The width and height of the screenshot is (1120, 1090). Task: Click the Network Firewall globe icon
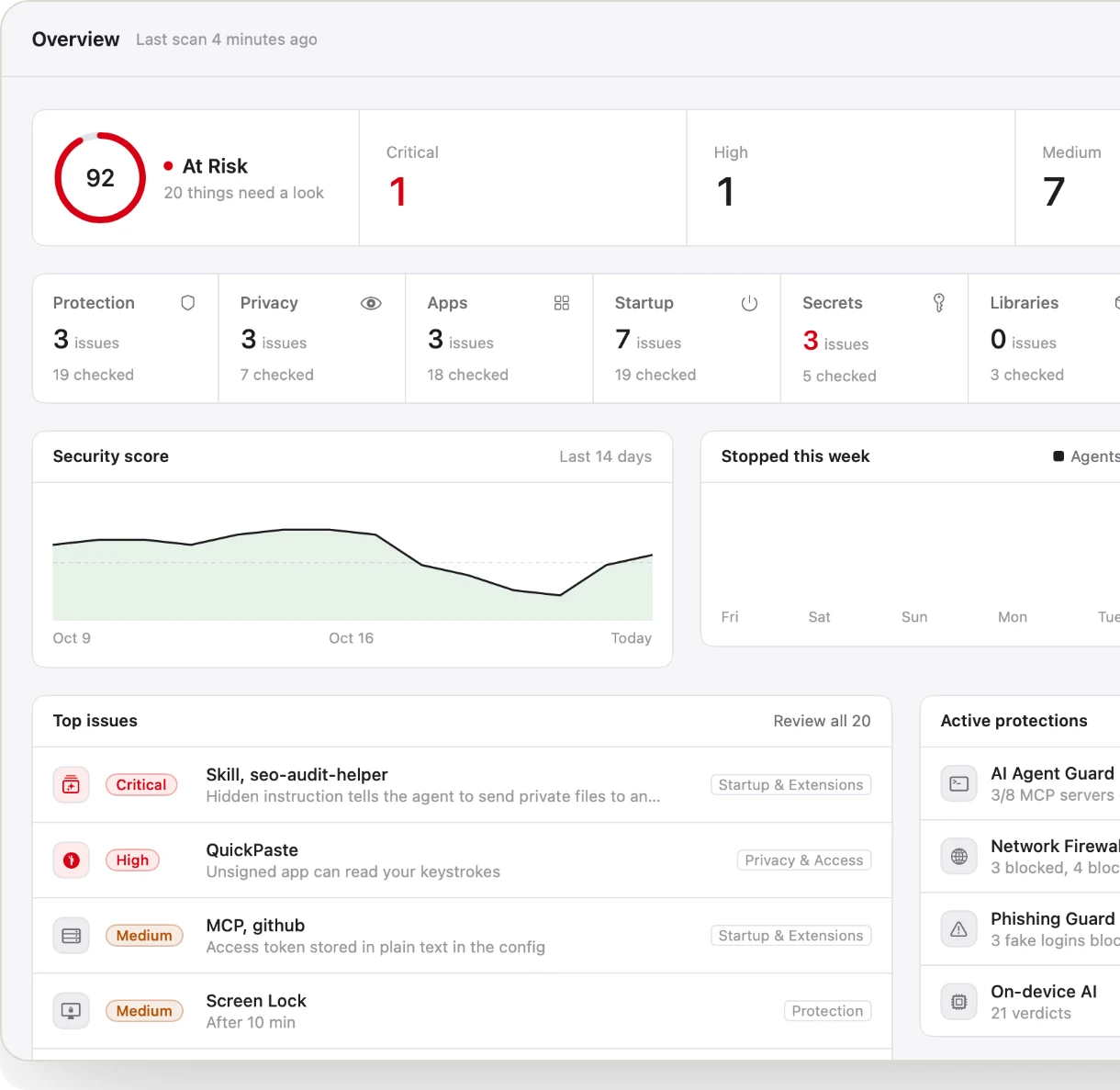[959, 857]
